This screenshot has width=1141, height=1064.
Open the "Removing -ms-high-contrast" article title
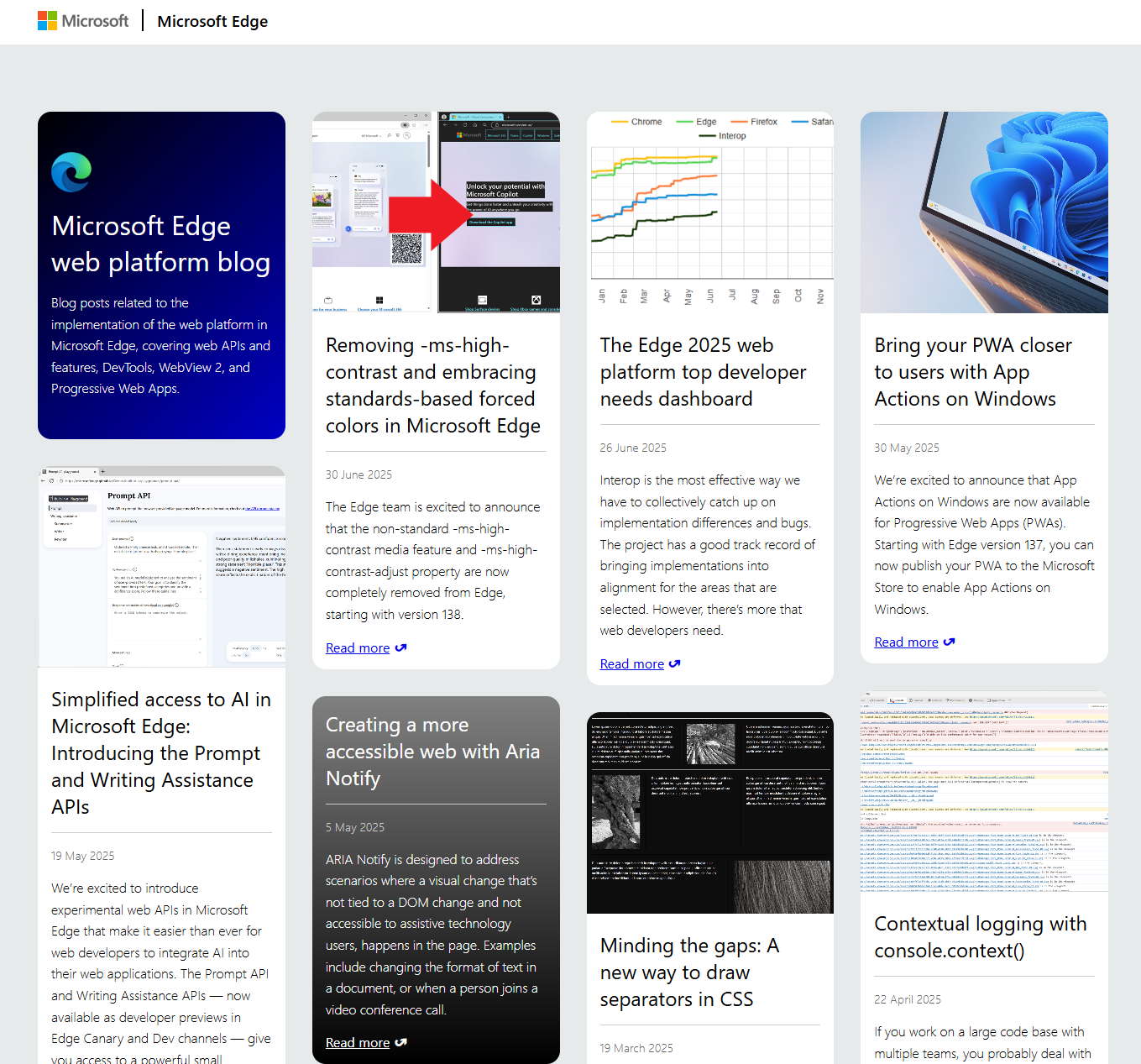(432, 385)
